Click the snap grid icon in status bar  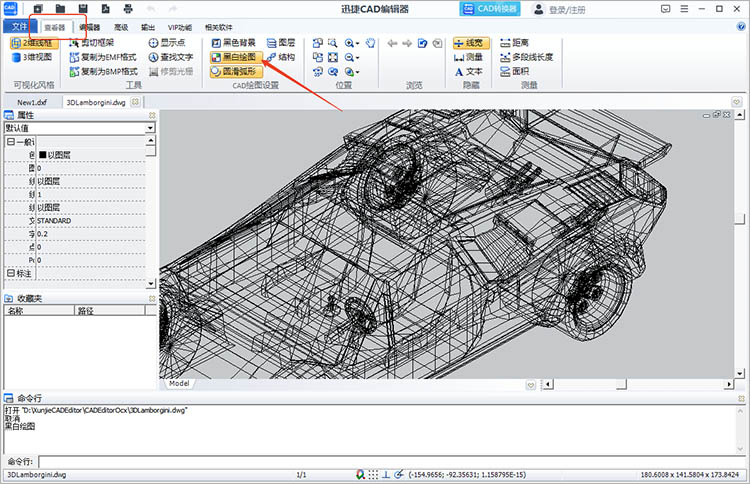(373, 474)
